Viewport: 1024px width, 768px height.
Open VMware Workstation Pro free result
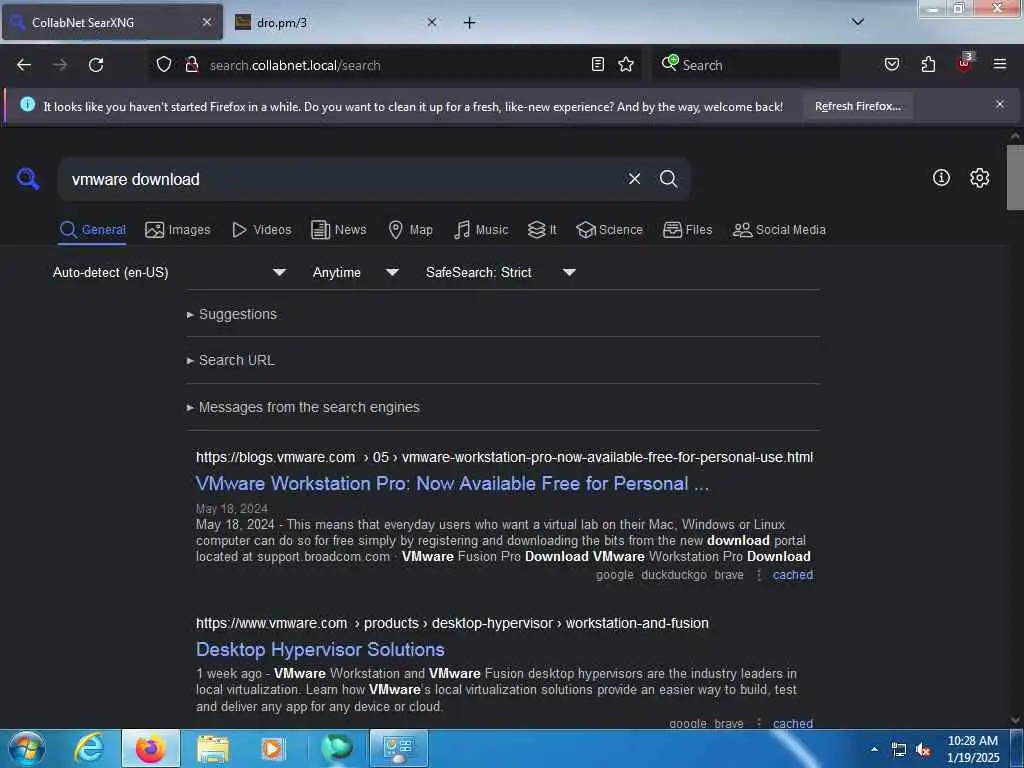452,483
